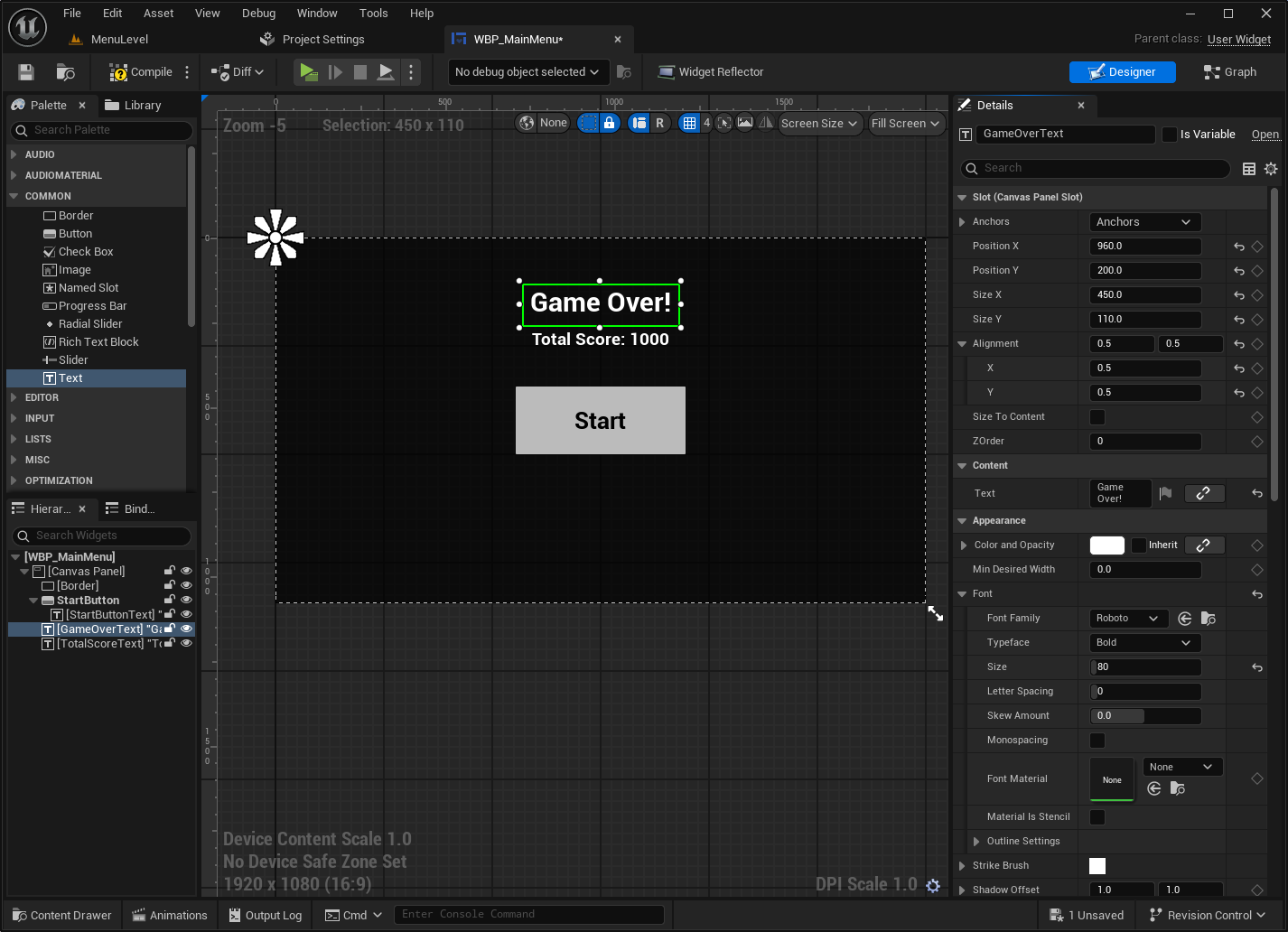This screenshot has width=1288, height=932.
Task: Click the canvas resize handle arrow icon
Action: click(x=936, y=613)
